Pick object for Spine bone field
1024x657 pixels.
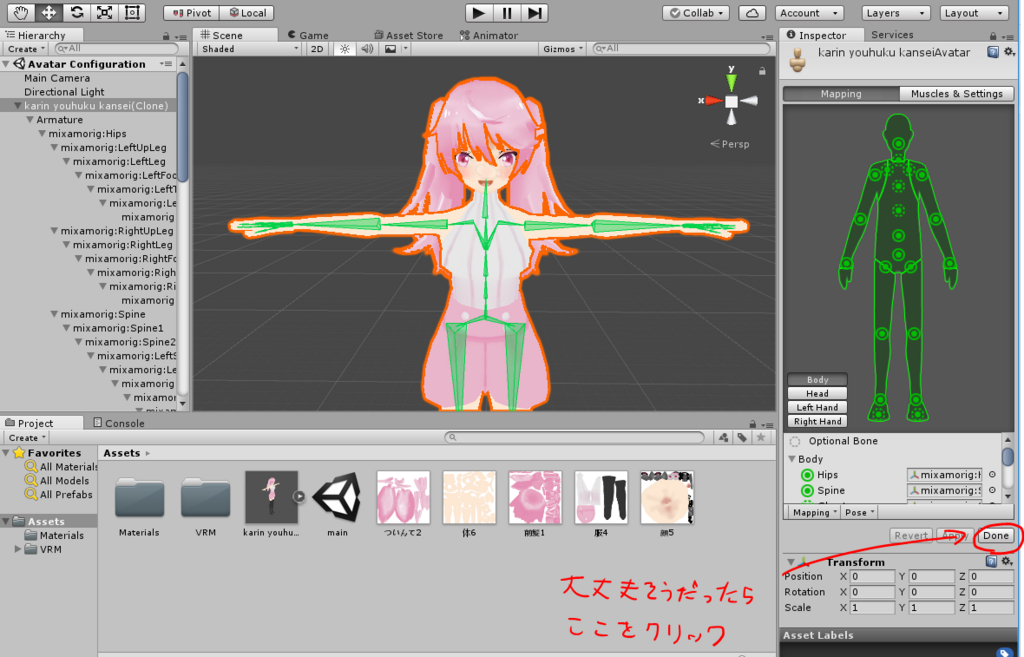[992, 490]
